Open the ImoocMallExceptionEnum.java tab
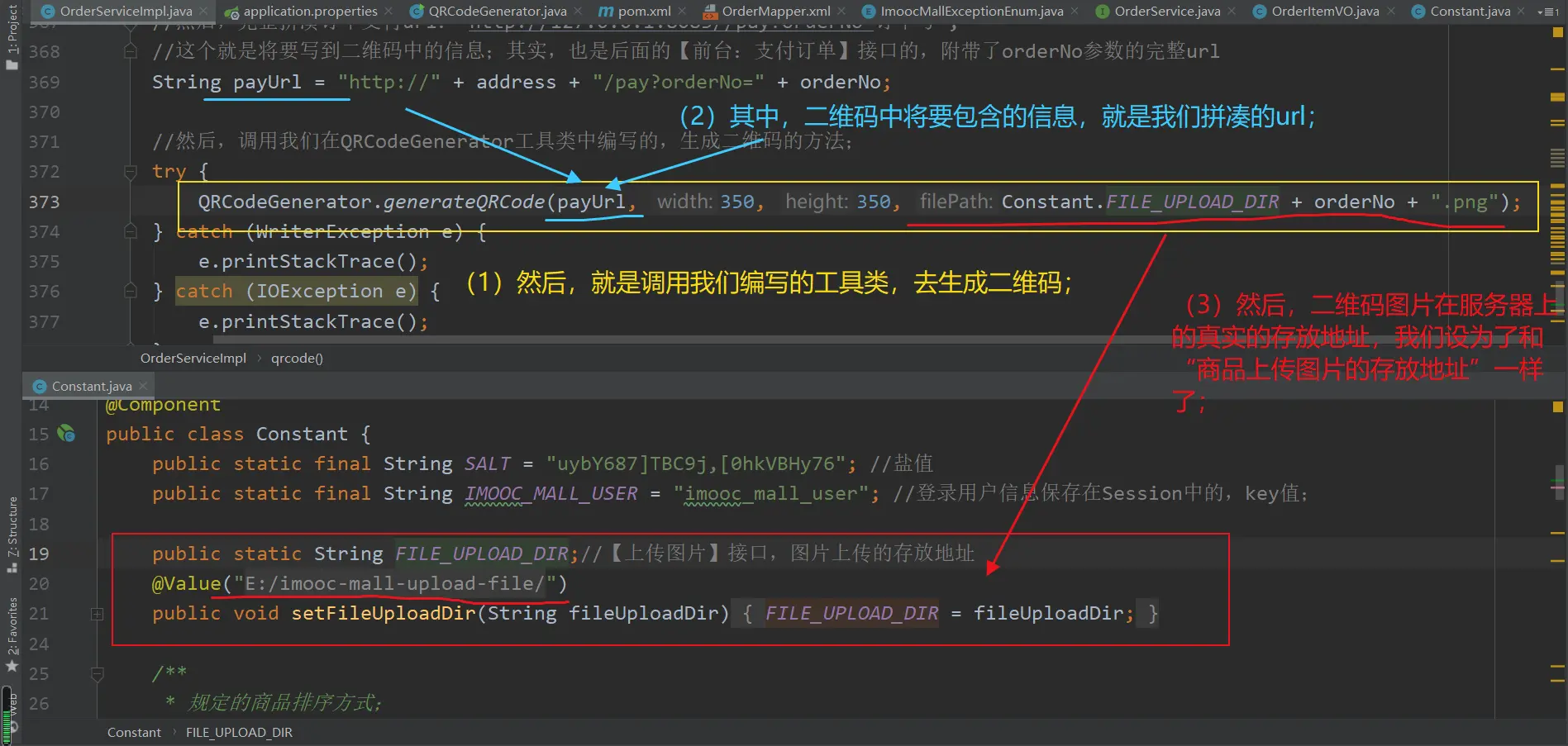Screen dimensions: 1568x746 click(x=971, y=12)
